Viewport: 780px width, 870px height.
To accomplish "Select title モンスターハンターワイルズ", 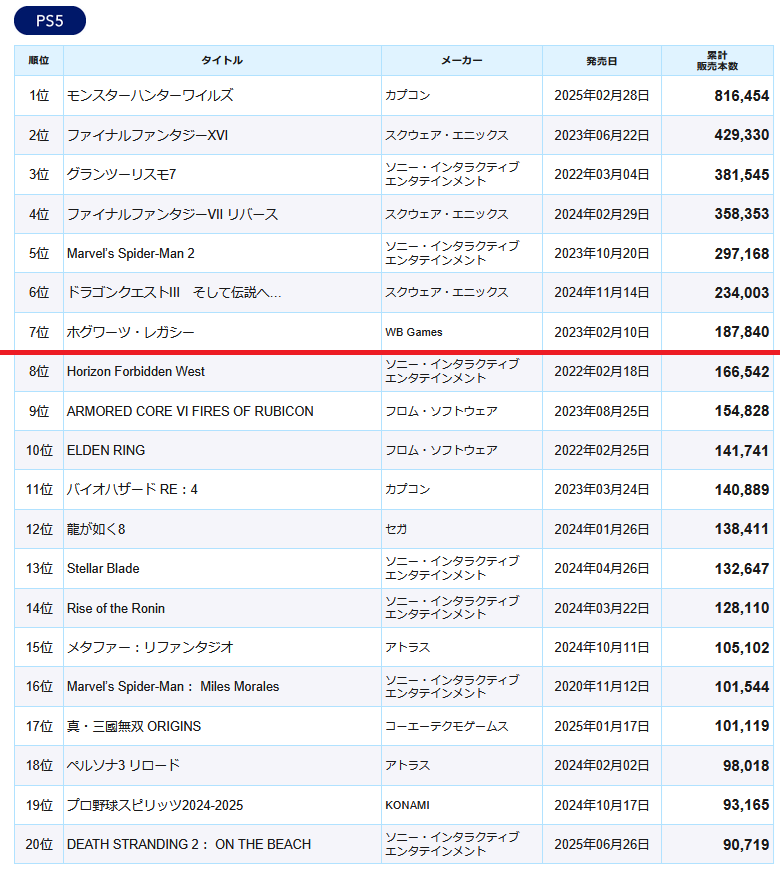I will click(150, 95).
